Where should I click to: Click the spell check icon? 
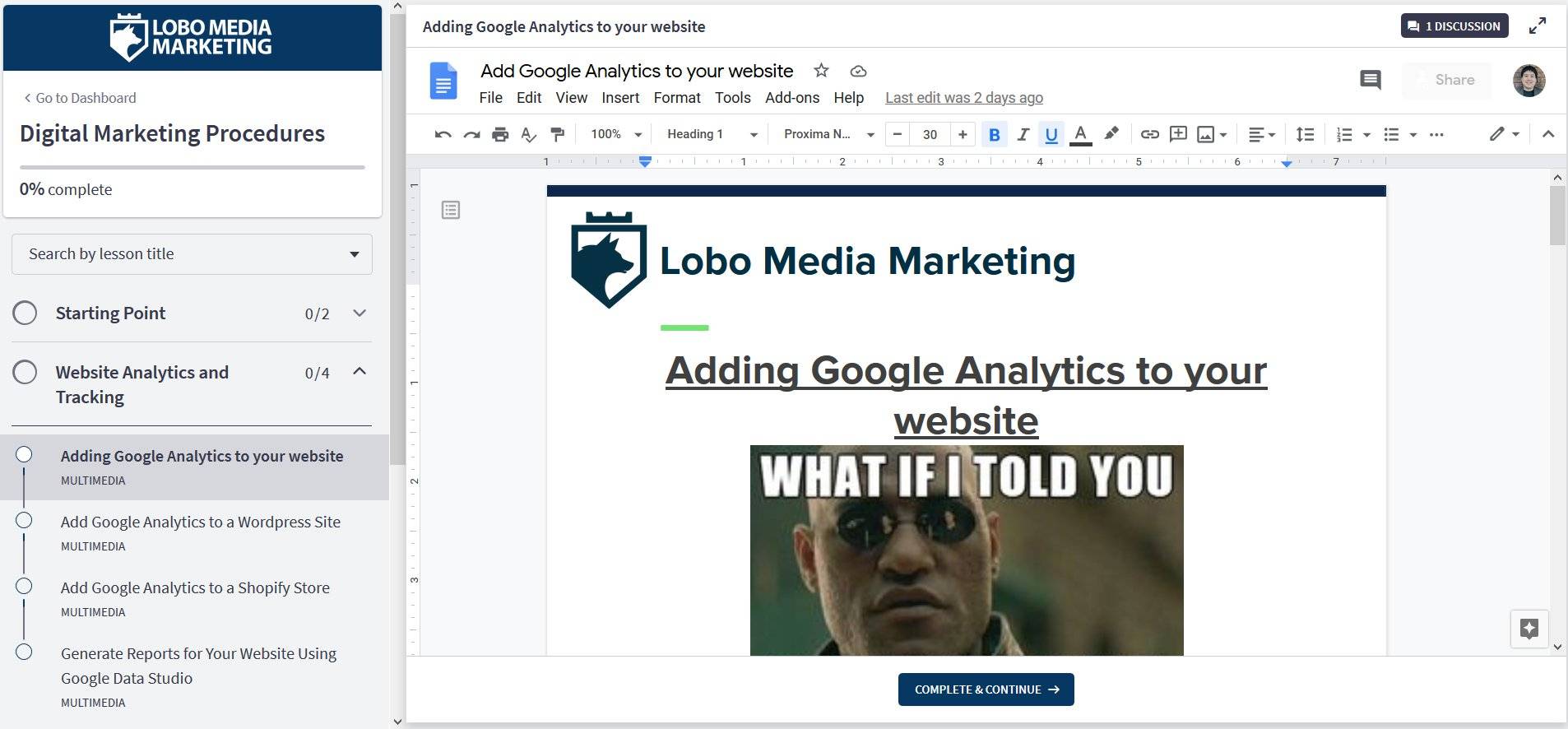pos(529,134)
